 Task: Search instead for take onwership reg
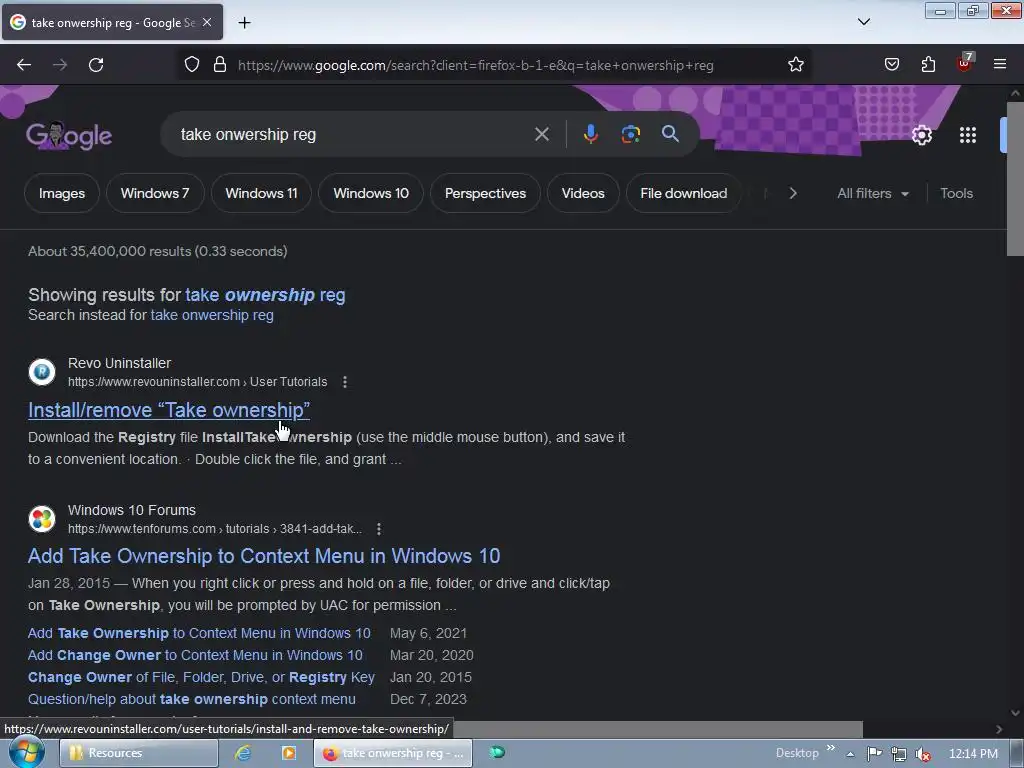(x=212, y=315)
